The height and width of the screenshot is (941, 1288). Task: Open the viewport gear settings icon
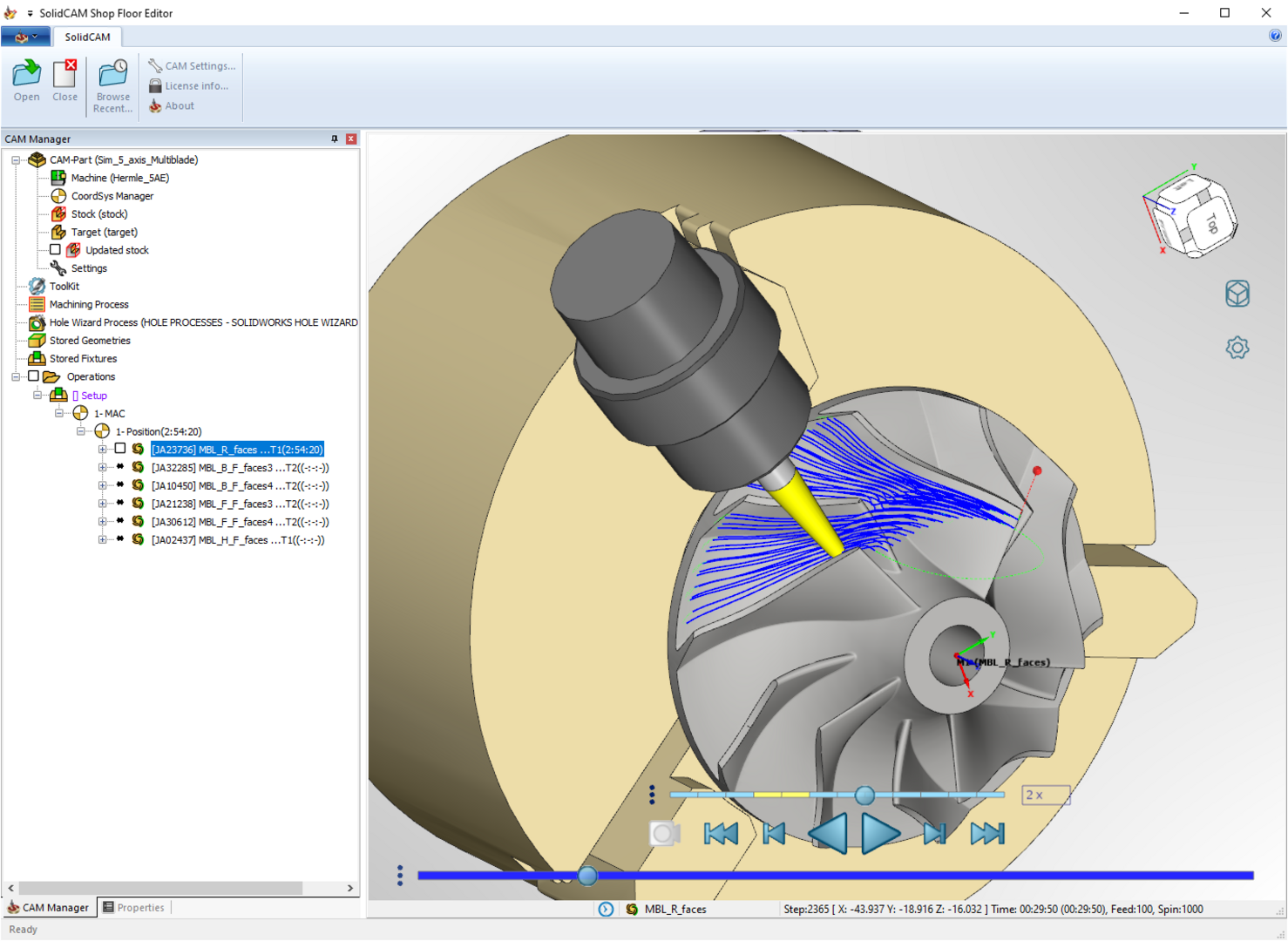tap(1237, 349)
